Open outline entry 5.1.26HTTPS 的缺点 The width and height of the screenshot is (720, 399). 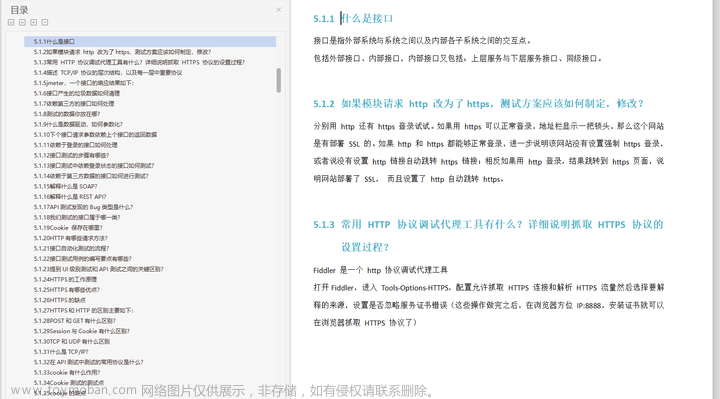click(x=60, y=300)
